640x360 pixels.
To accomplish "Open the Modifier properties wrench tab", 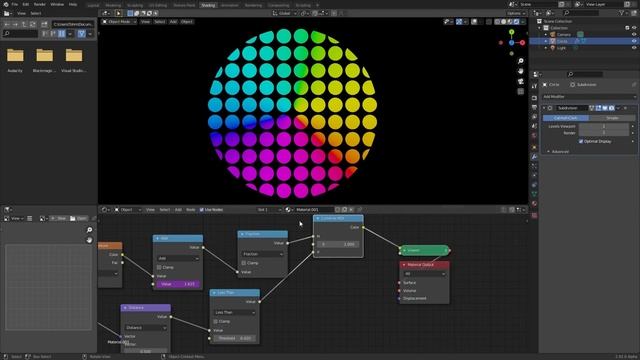I will coord(534,156).
